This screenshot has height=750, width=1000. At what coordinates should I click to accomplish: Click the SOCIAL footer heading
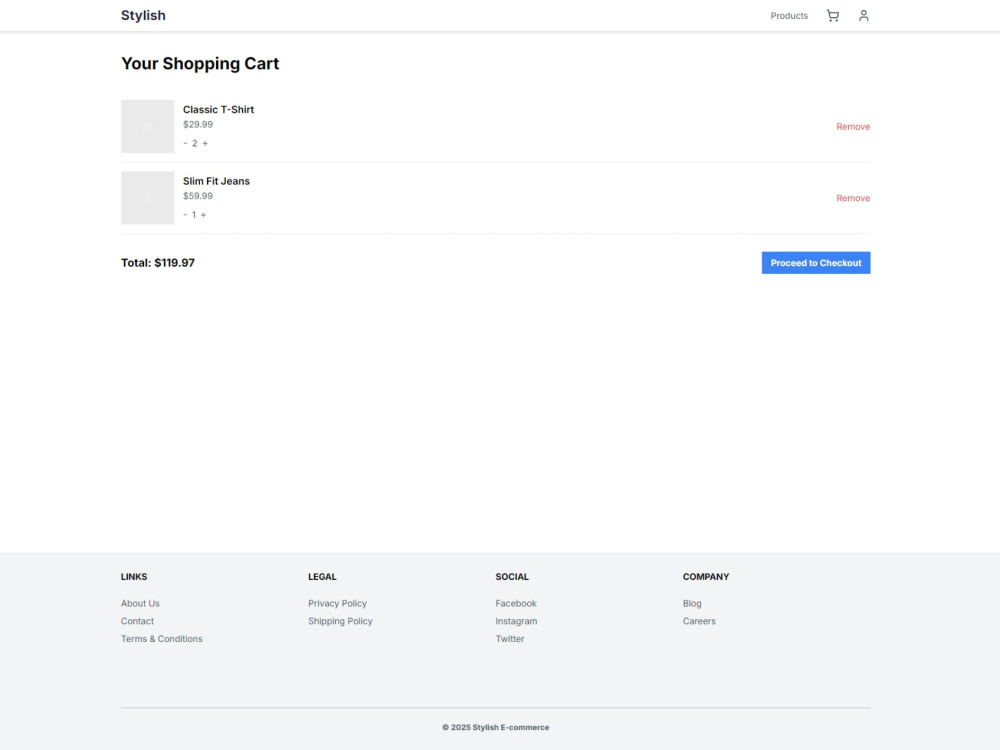tap(512, 577)
